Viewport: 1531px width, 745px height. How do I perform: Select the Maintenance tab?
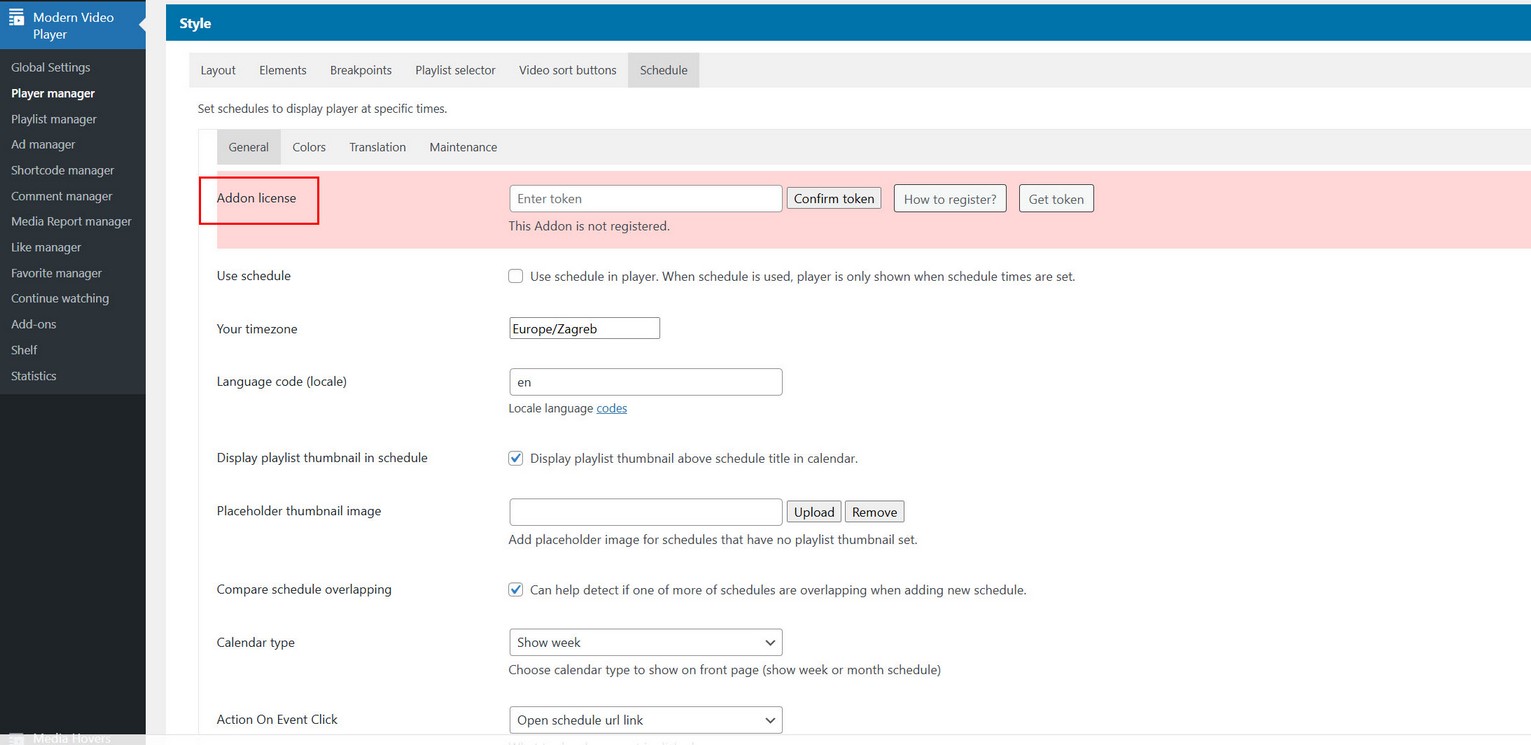463,147
